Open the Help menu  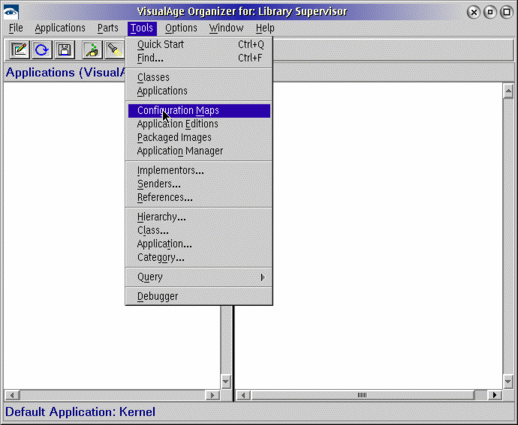tap(265, 28)
